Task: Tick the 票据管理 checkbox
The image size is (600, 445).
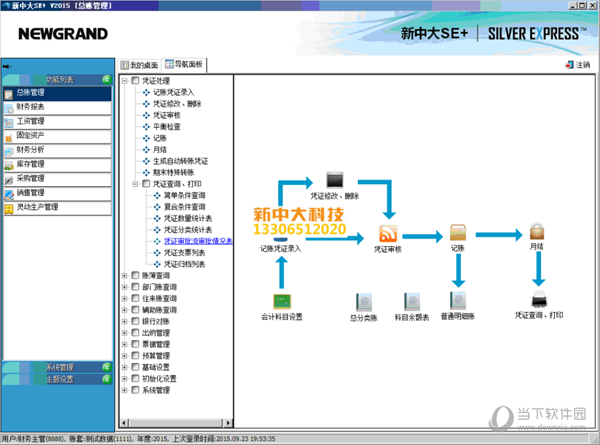Action: click(x=135, y=344)
